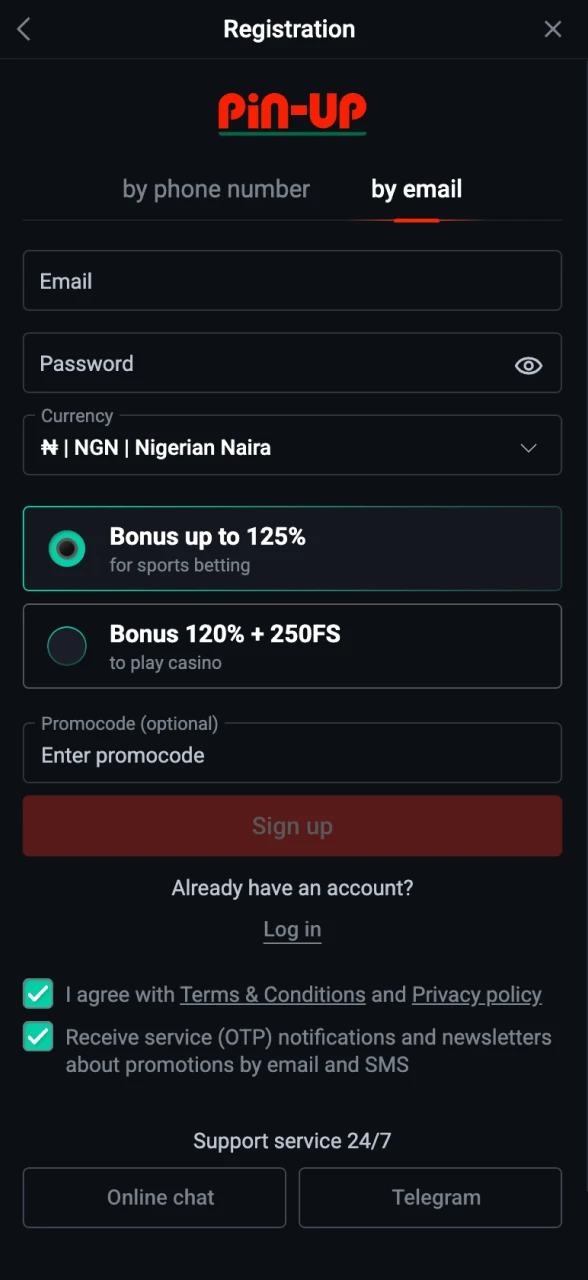Image resolution: width=588 pixels, height=1280 pixels.
Task: Expand the NGN Nigerian Naira selector
Action: 292,446
